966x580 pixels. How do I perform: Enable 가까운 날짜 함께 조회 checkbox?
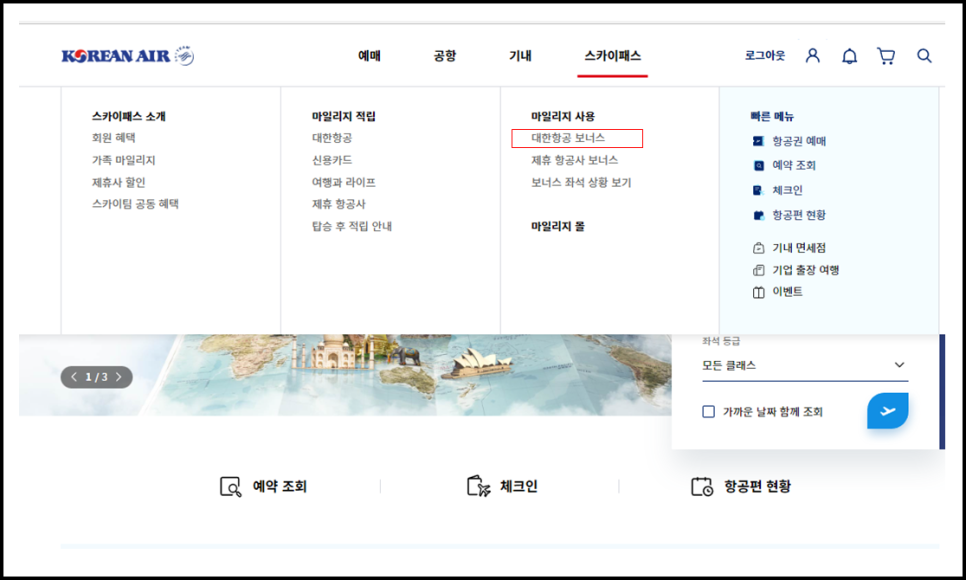pyautogui.click(x=708, y=412)
